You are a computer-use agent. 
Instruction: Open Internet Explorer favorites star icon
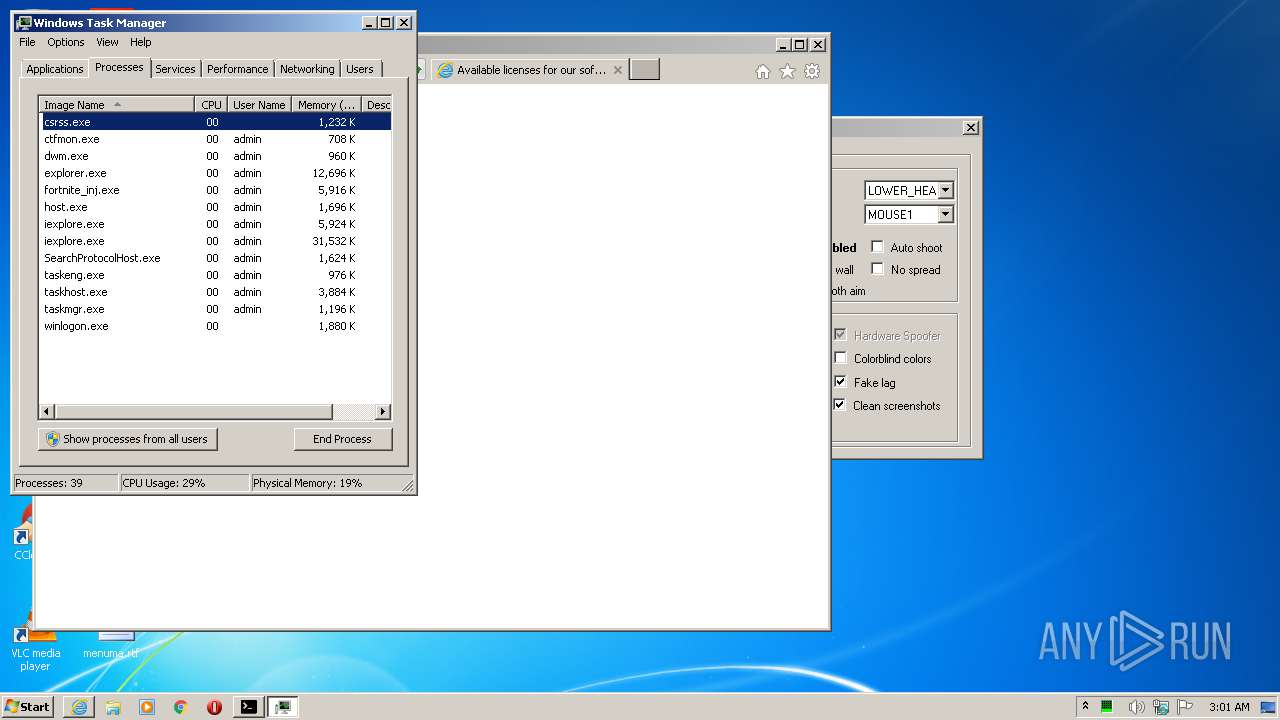(787, 71)
